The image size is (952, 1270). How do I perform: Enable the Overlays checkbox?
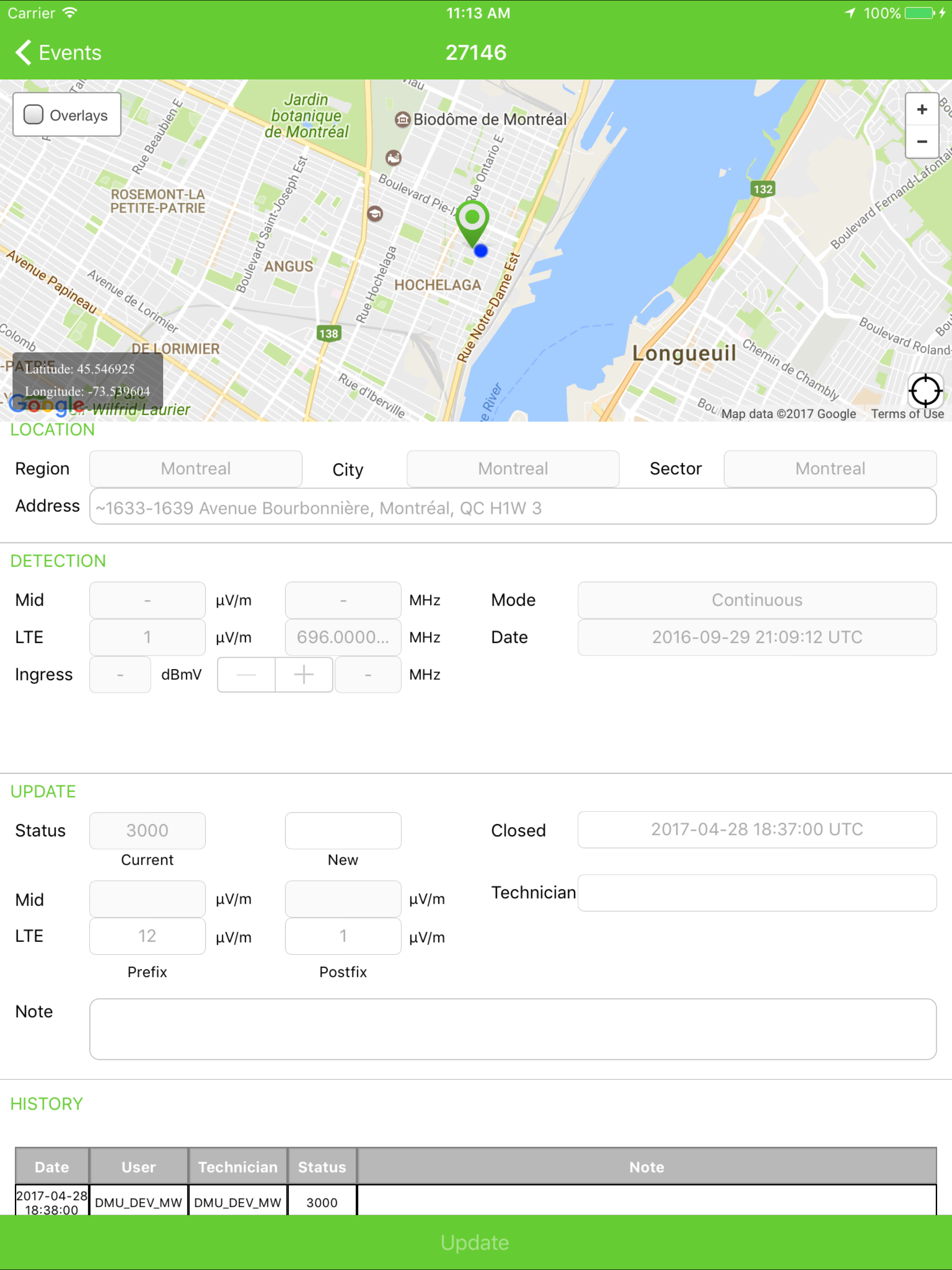pyautogui.click(x=33, y=115)
